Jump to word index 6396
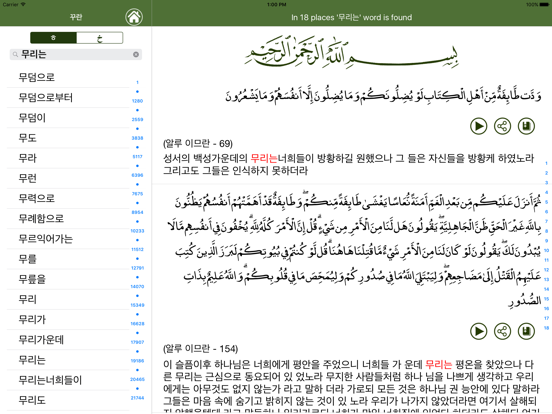Image resolution: width=552 pixels, height=414 pixels. (137, 175)
